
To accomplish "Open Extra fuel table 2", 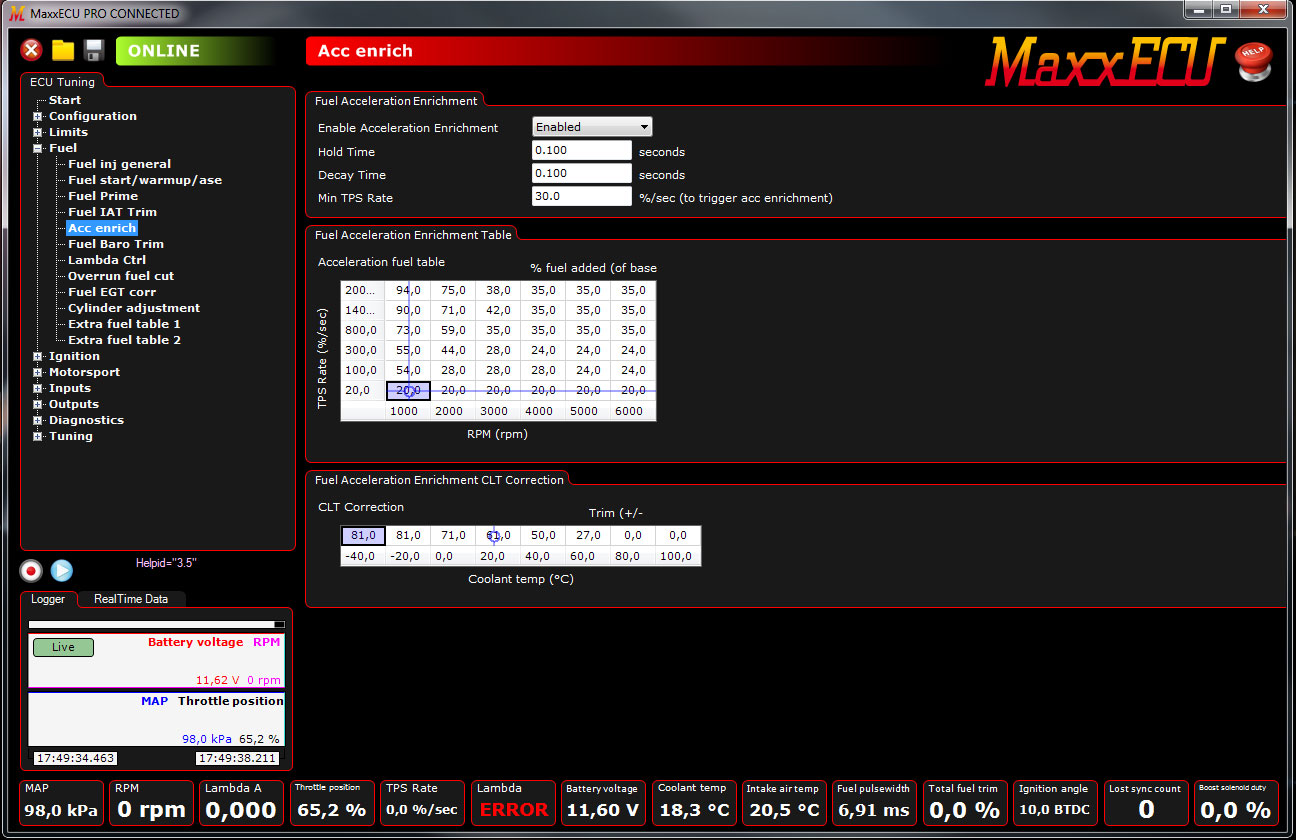I will tap(124, 340).
